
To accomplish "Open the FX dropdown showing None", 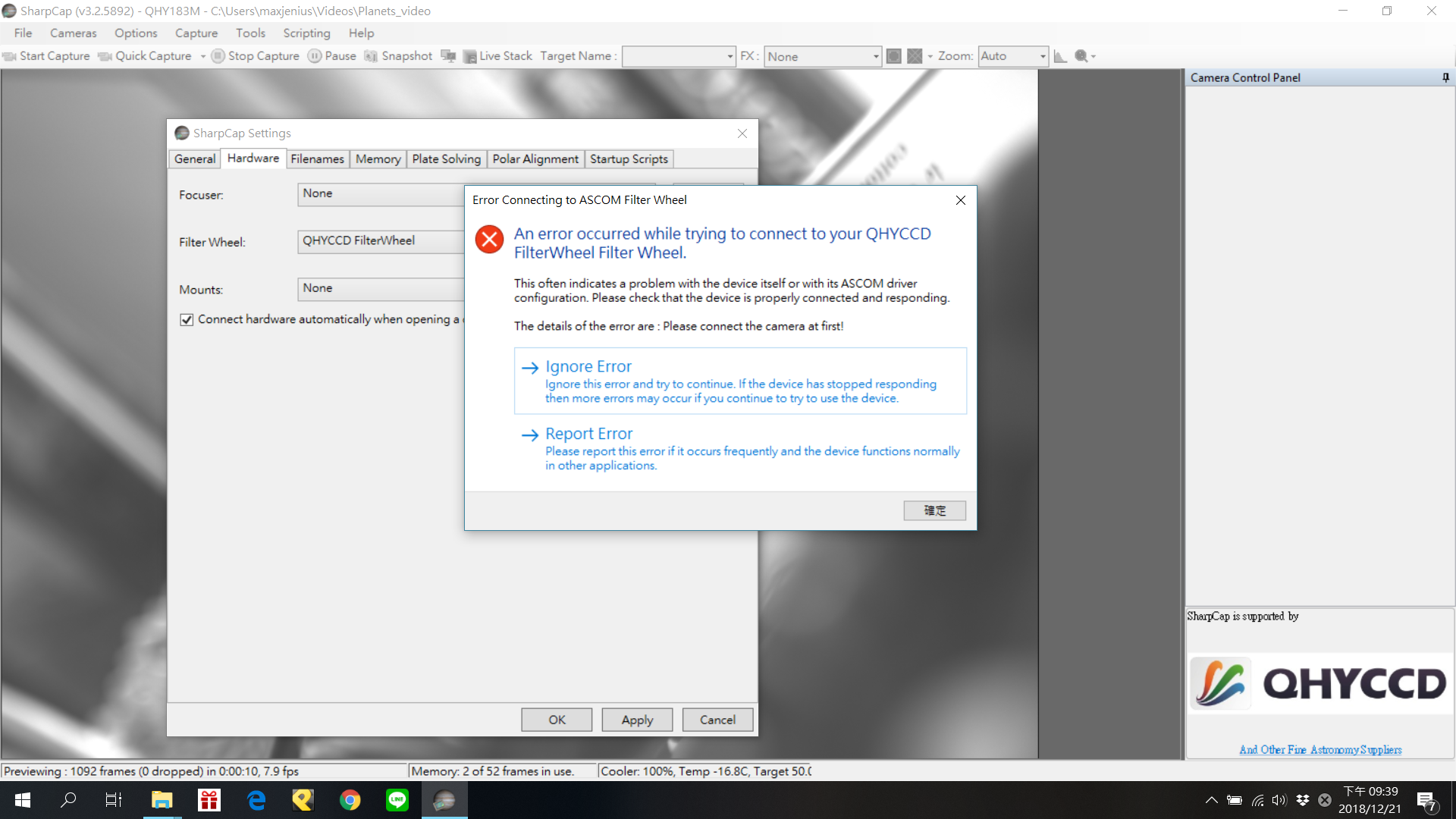I will (823, 57).
